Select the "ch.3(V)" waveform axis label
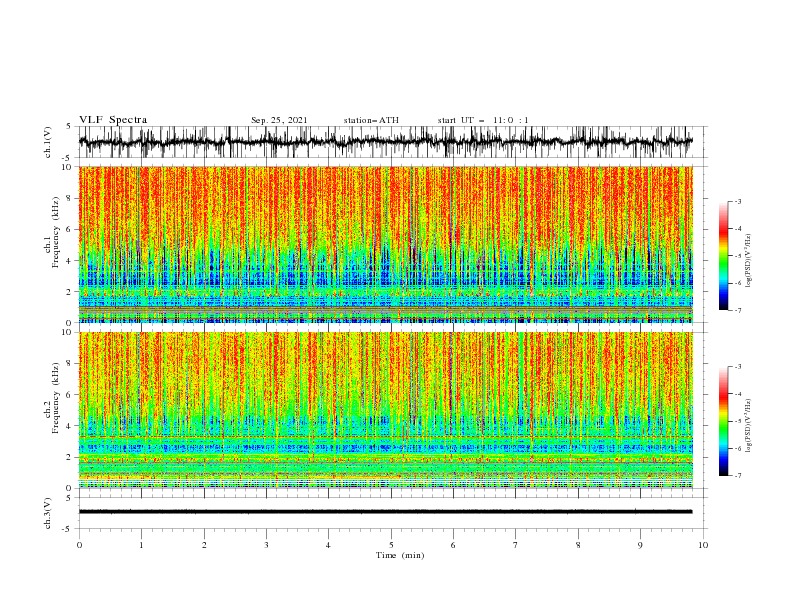 coord(48,513)
